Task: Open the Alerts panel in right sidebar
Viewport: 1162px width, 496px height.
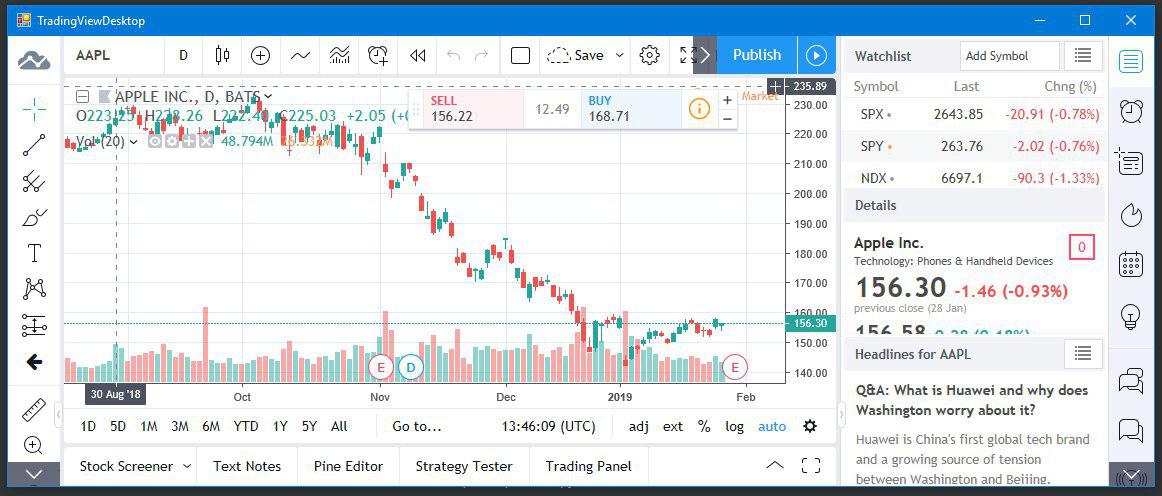Action: 1132,111
